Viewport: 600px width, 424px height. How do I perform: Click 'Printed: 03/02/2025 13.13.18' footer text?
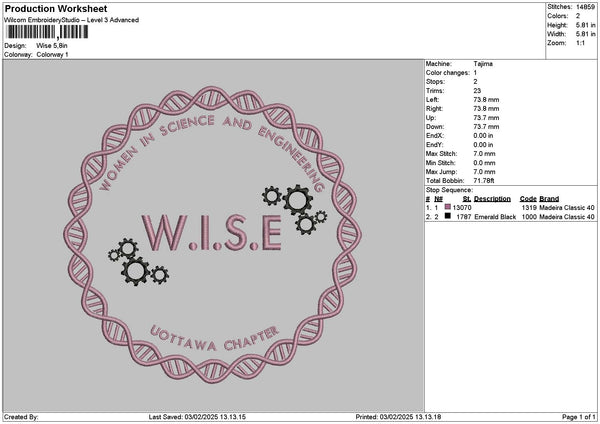coord(398,417)
